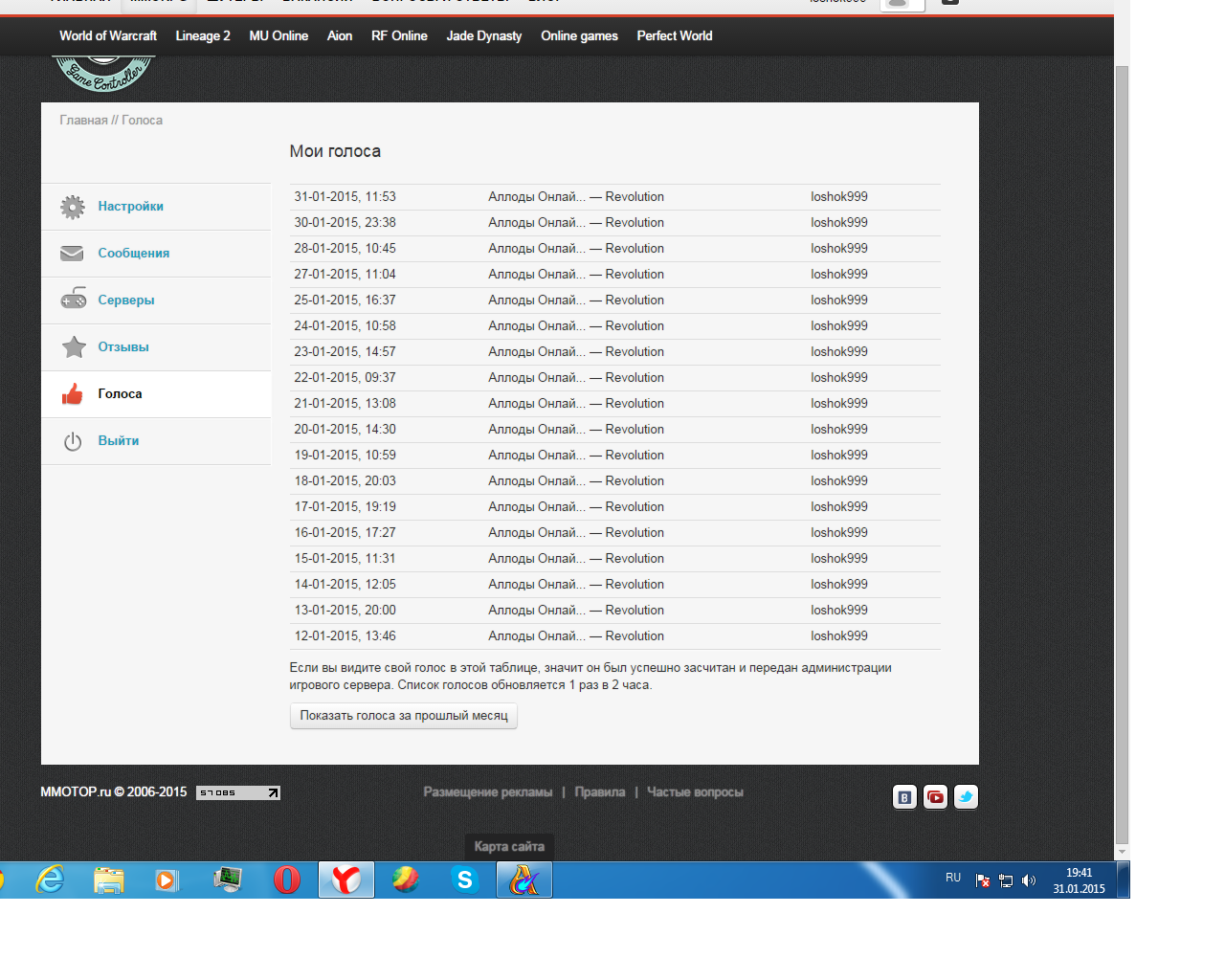Launch Opera browser from taskbar
Screen dimensions: 1225x980
[287, 880]
